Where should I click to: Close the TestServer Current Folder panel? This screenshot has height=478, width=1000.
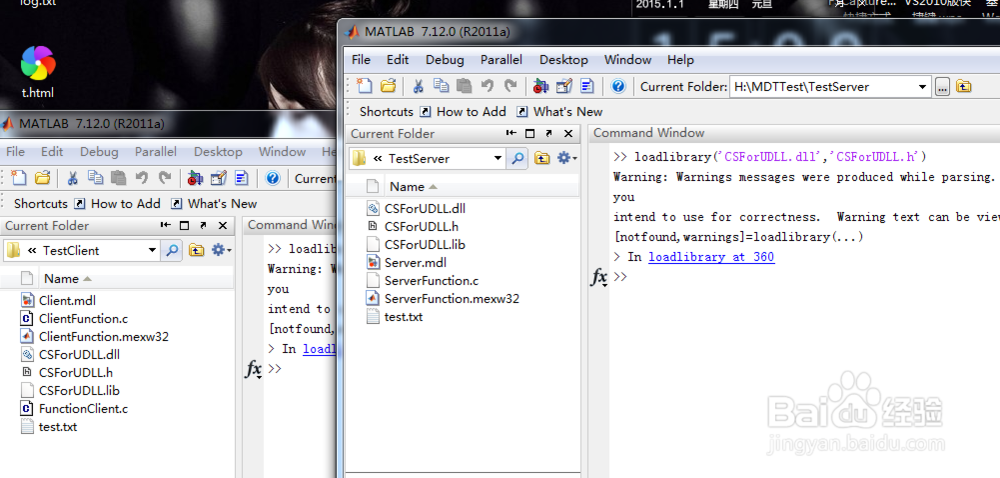(x=568, y=133)
